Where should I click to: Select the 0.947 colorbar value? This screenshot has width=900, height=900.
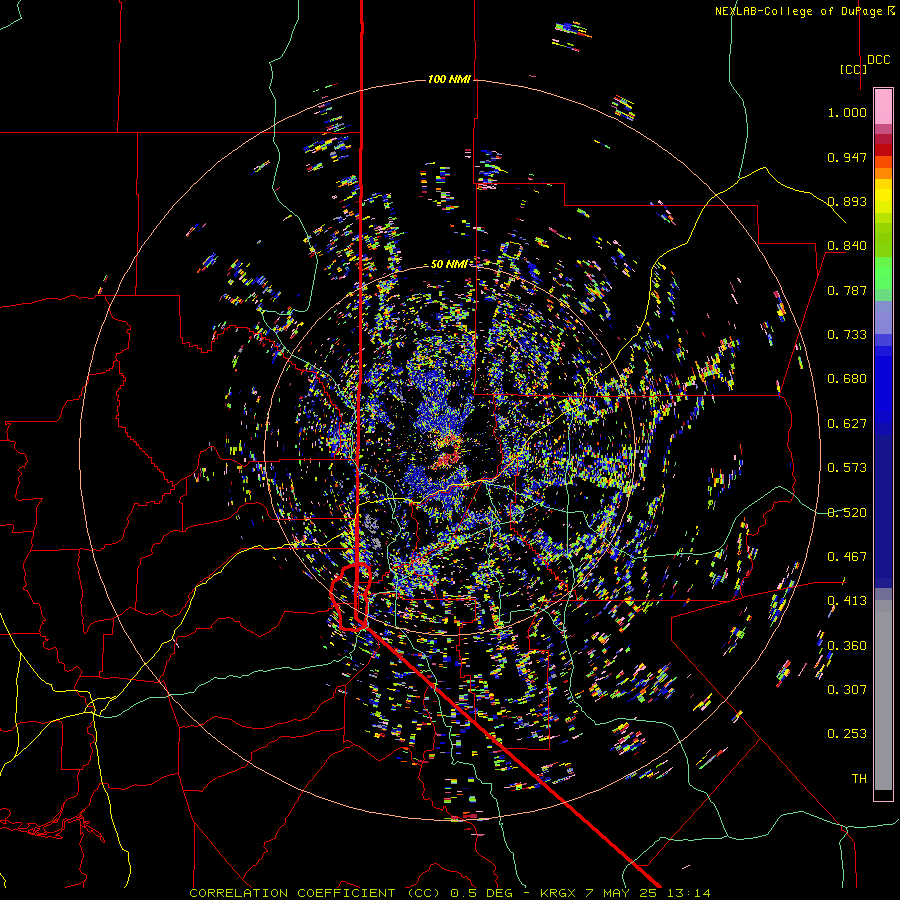847,157
